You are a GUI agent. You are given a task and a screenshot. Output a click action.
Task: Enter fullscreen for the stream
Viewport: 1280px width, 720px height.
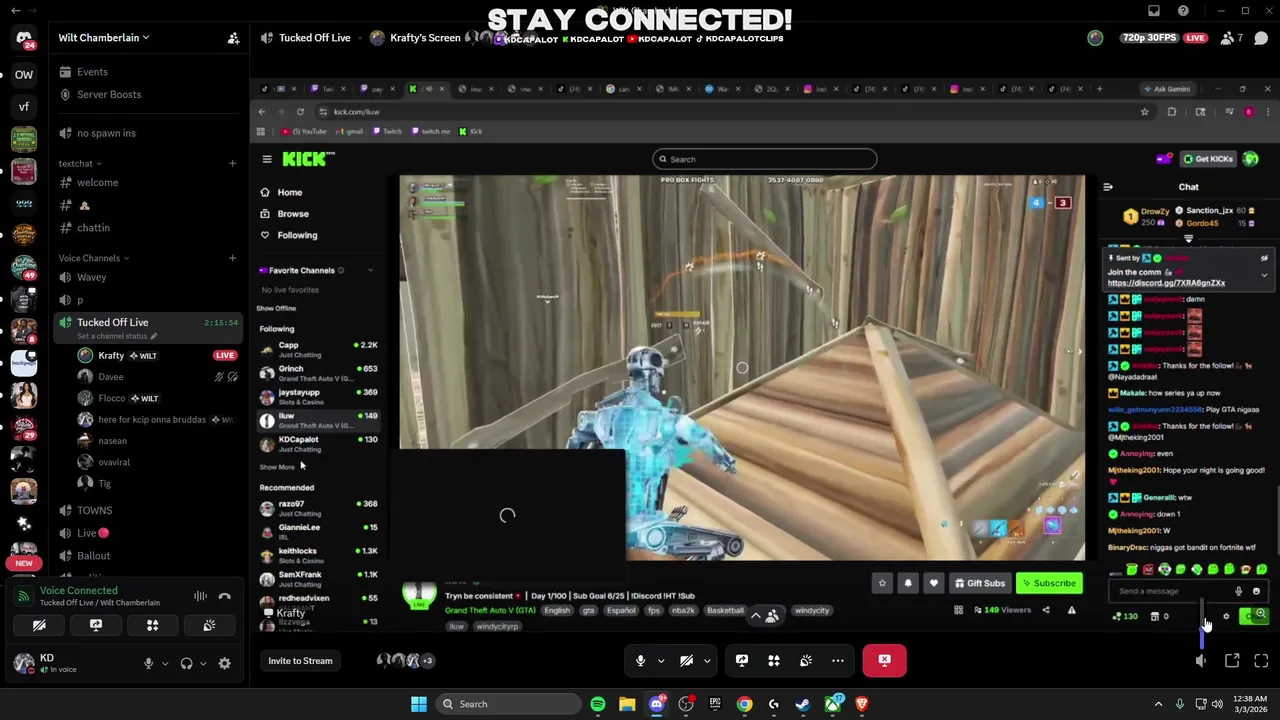(x=1261, y=661)
